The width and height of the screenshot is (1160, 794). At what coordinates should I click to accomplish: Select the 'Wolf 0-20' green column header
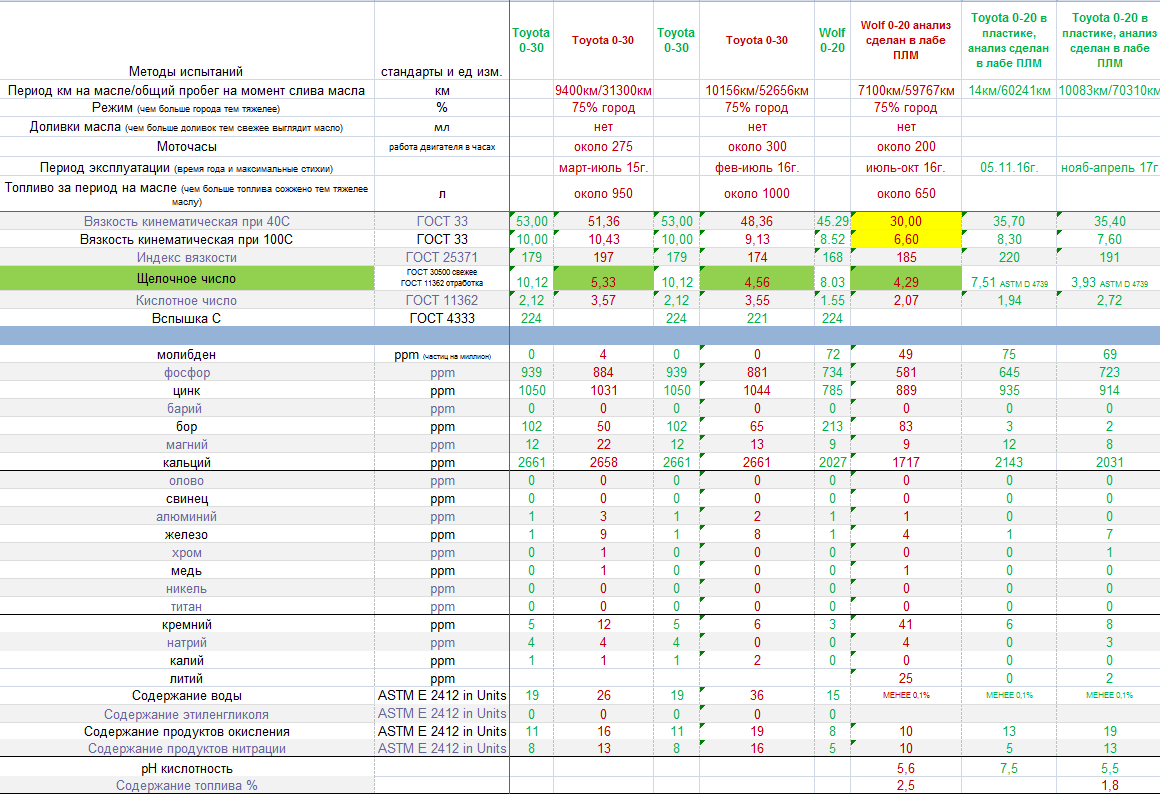[x=832, y=40]
